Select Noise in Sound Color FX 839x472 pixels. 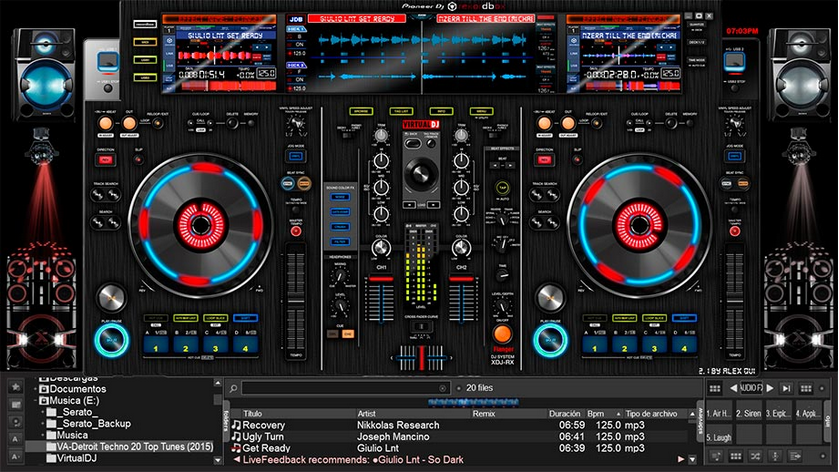click(x=340, y=197)
